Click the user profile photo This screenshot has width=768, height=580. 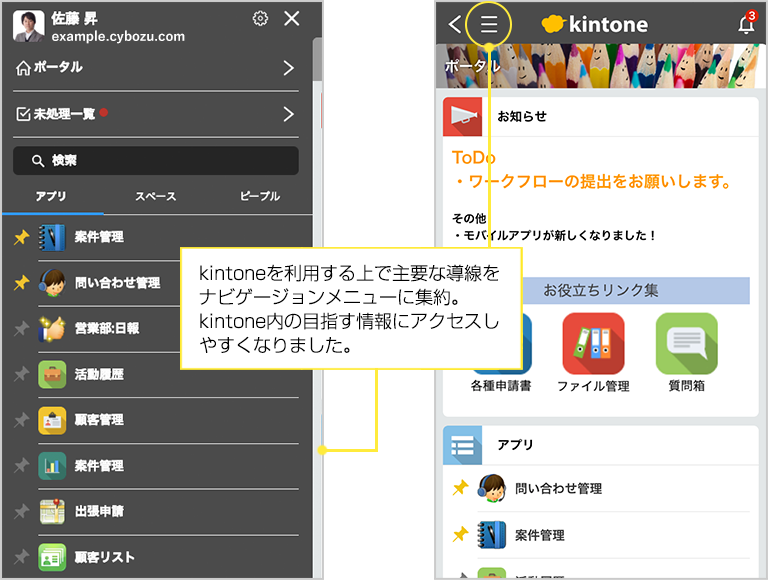pyautogui.click(x=28, y=26)
